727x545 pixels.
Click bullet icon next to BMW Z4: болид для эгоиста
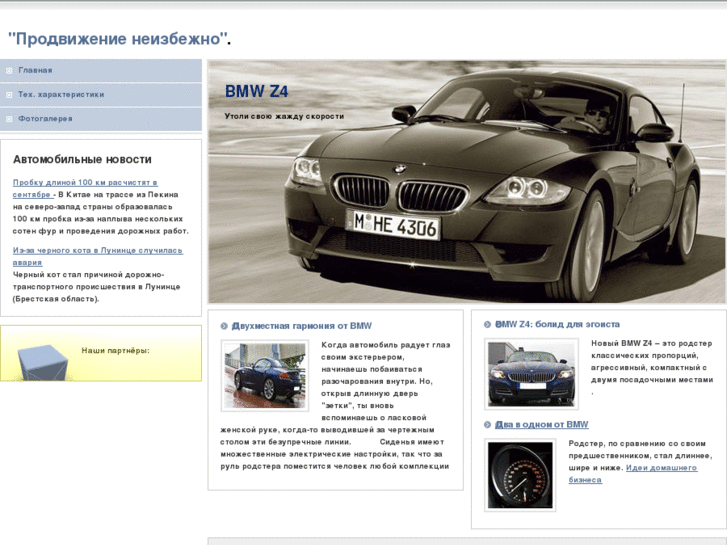point(487,325)
